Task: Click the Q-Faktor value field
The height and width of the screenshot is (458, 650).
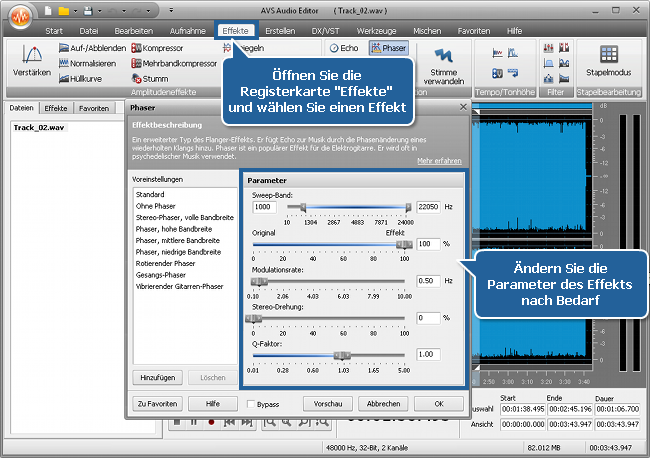Action: 428,354
